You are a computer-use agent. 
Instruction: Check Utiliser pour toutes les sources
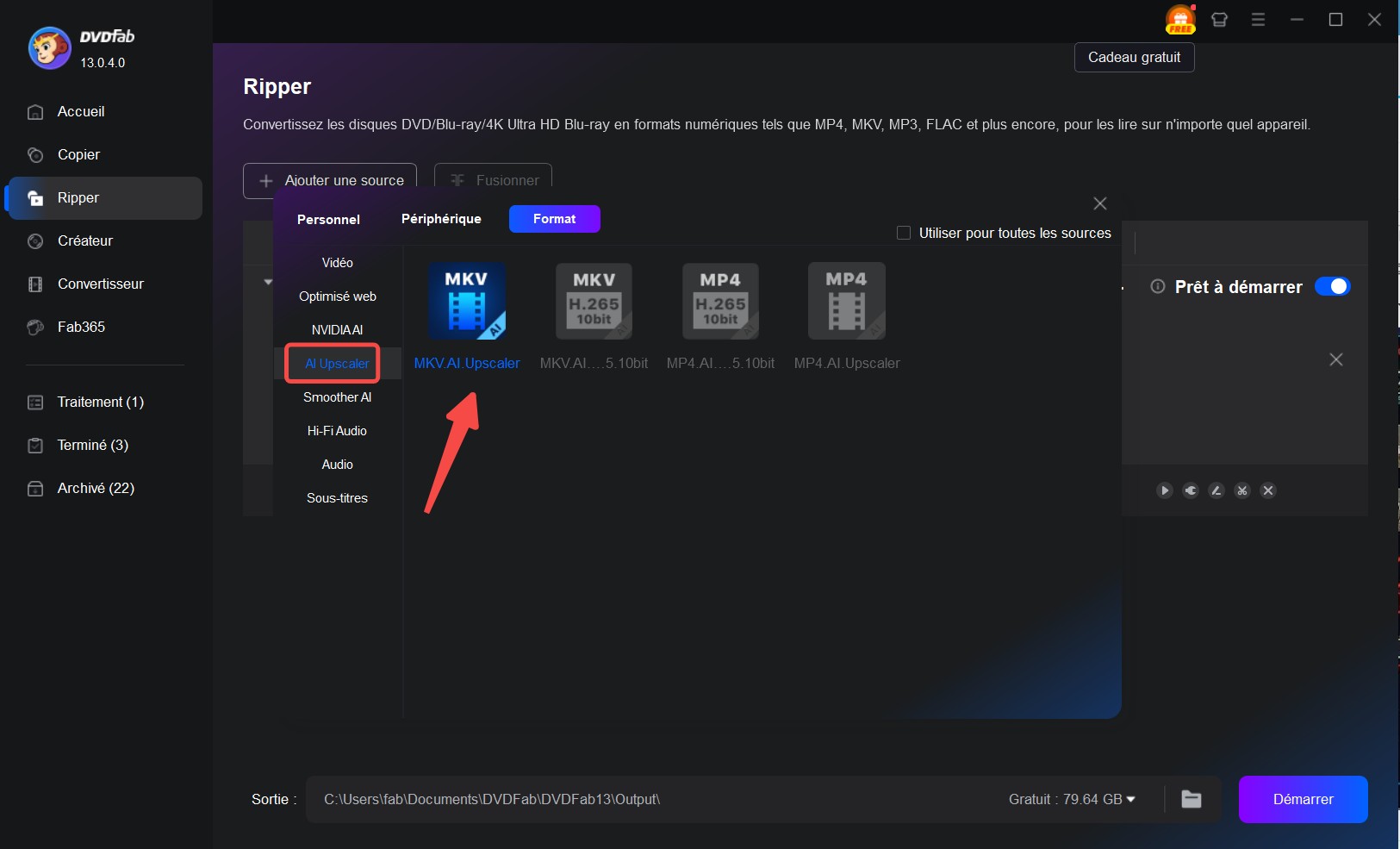[904, 233]
